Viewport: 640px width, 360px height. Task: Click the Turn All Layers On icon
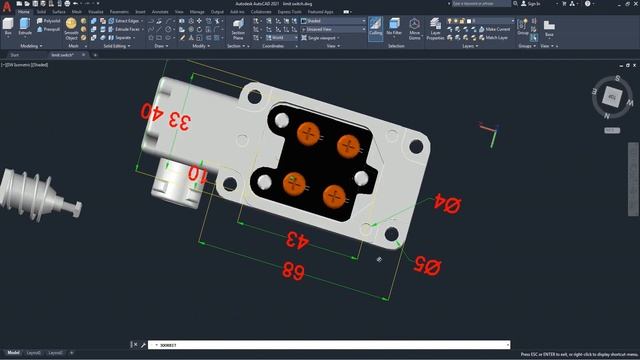click(x=450, y=38)
